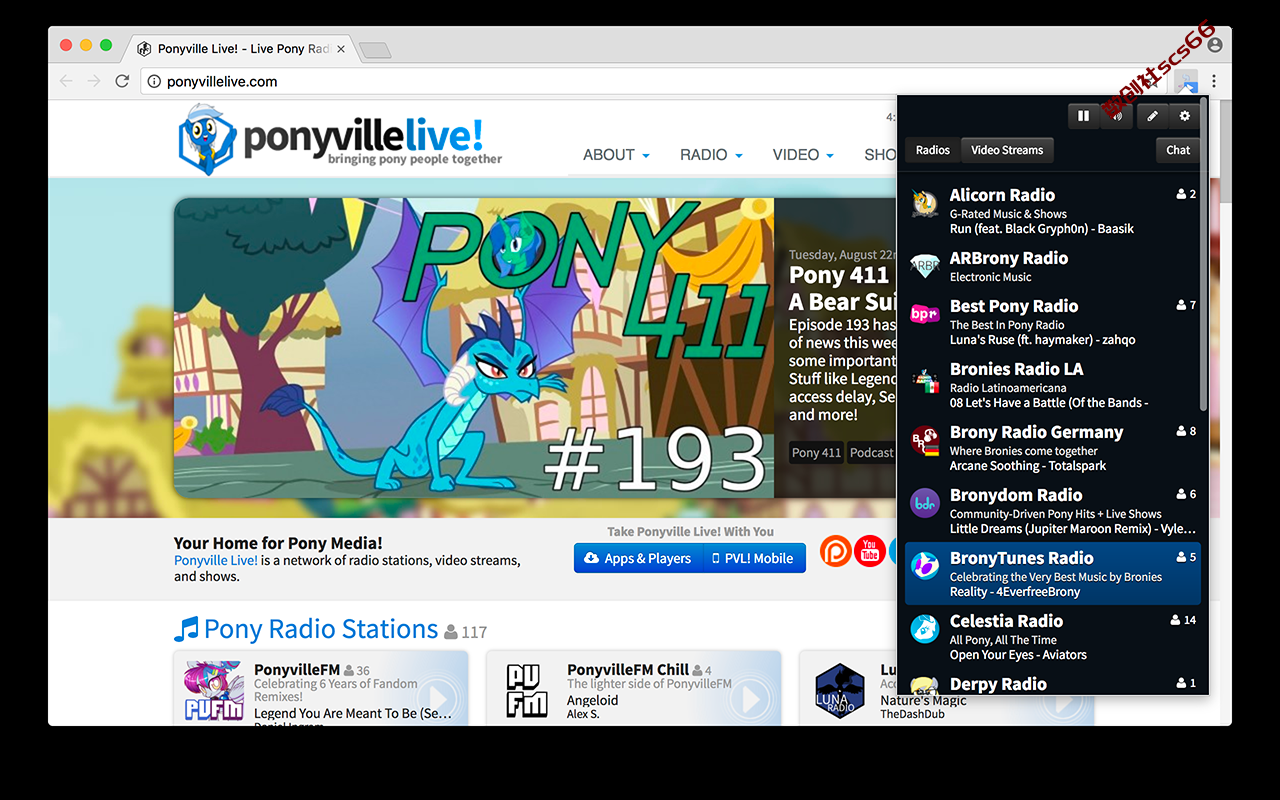This screenshot has width=1280, height=800.
Task: Go back in browser history
Action: point(66,81)
